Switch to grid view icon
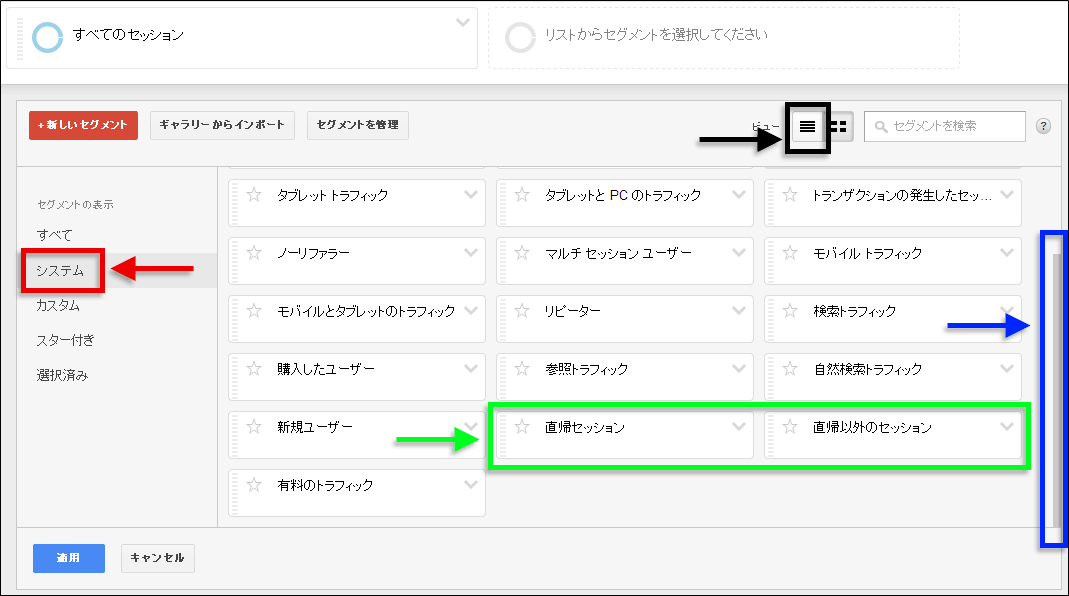The width and height of the screenshot is (1069, 596). pyautogui.click(x=838, y=127)
